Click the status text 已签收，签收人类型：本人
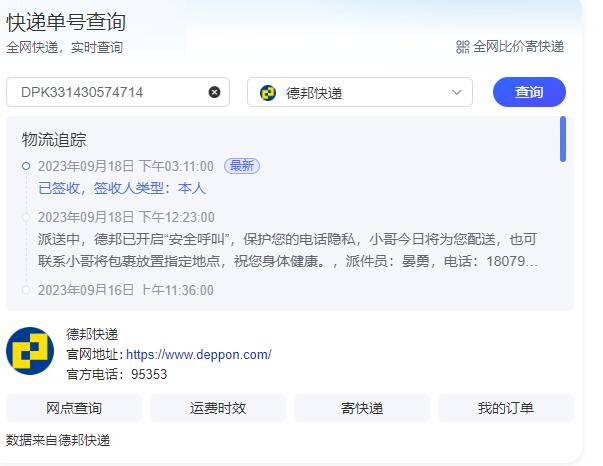This screenshot has height=466, width=603. (x=122, y=188)
